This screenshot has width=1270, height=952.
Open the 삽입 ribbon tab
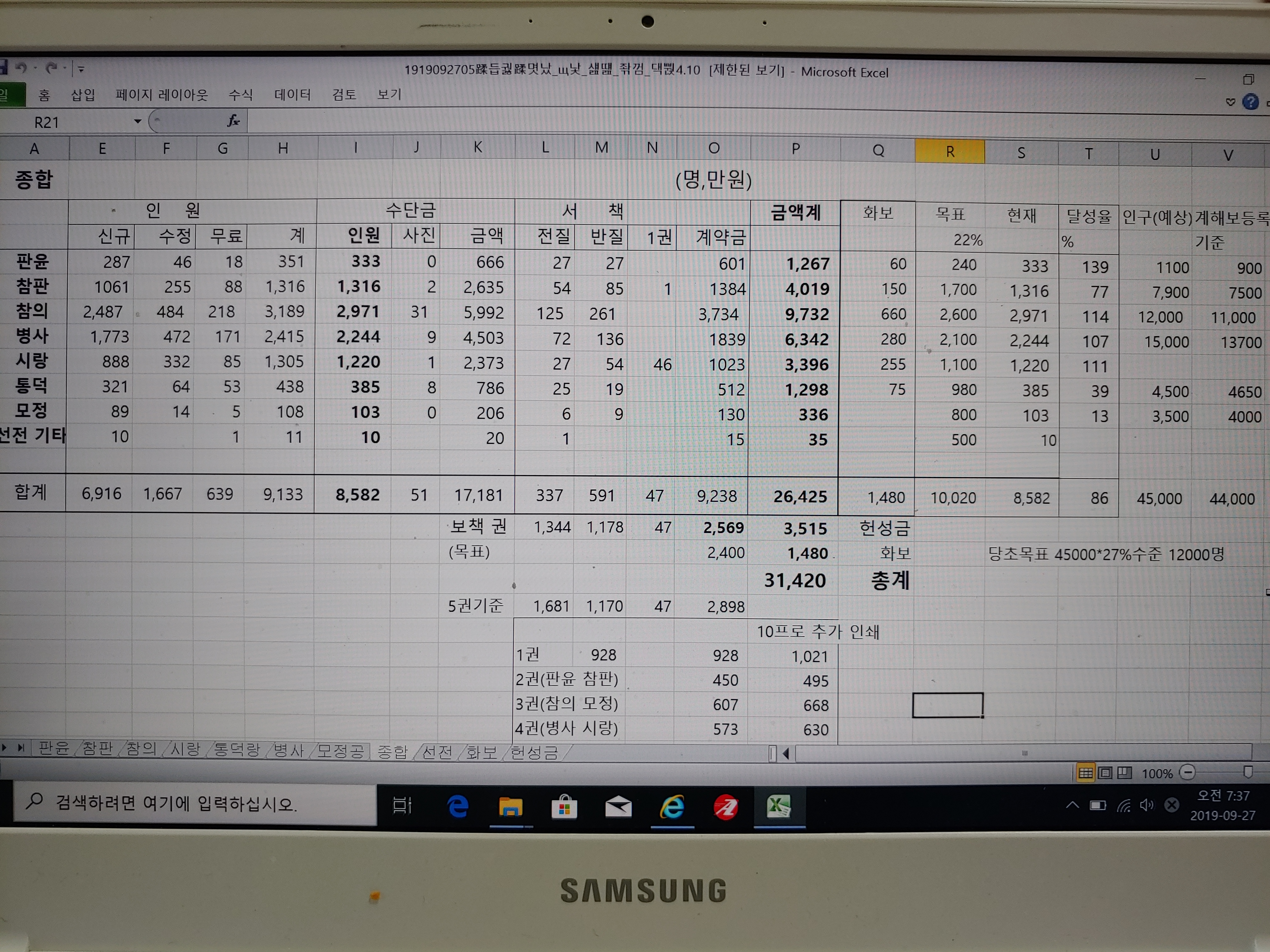point(83,95)
